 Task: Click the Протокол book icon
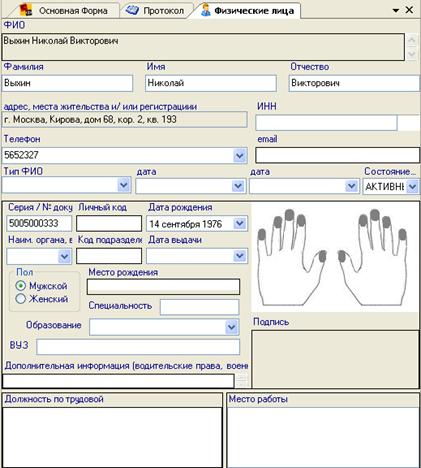[x=132, y=10]
